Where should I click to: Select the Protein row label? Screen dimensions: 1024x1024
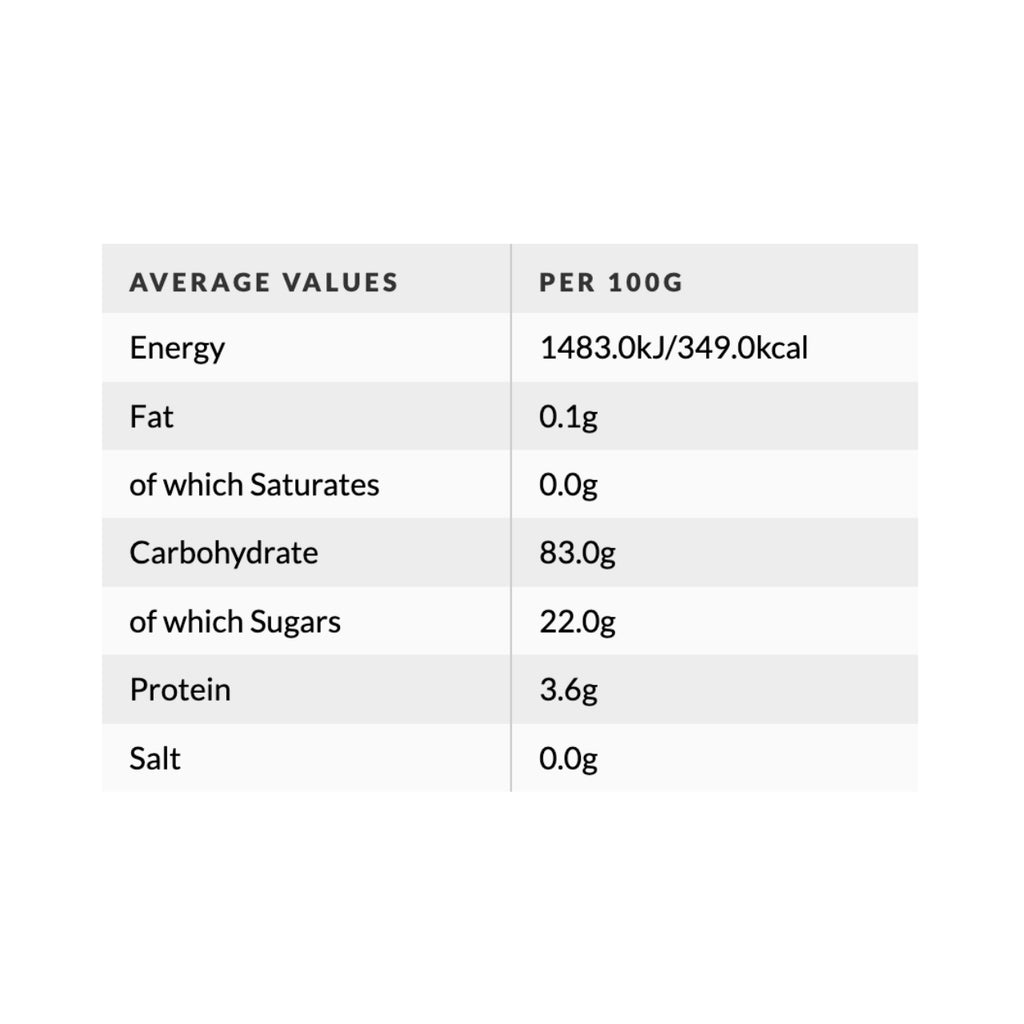click(x=180, y=690)
